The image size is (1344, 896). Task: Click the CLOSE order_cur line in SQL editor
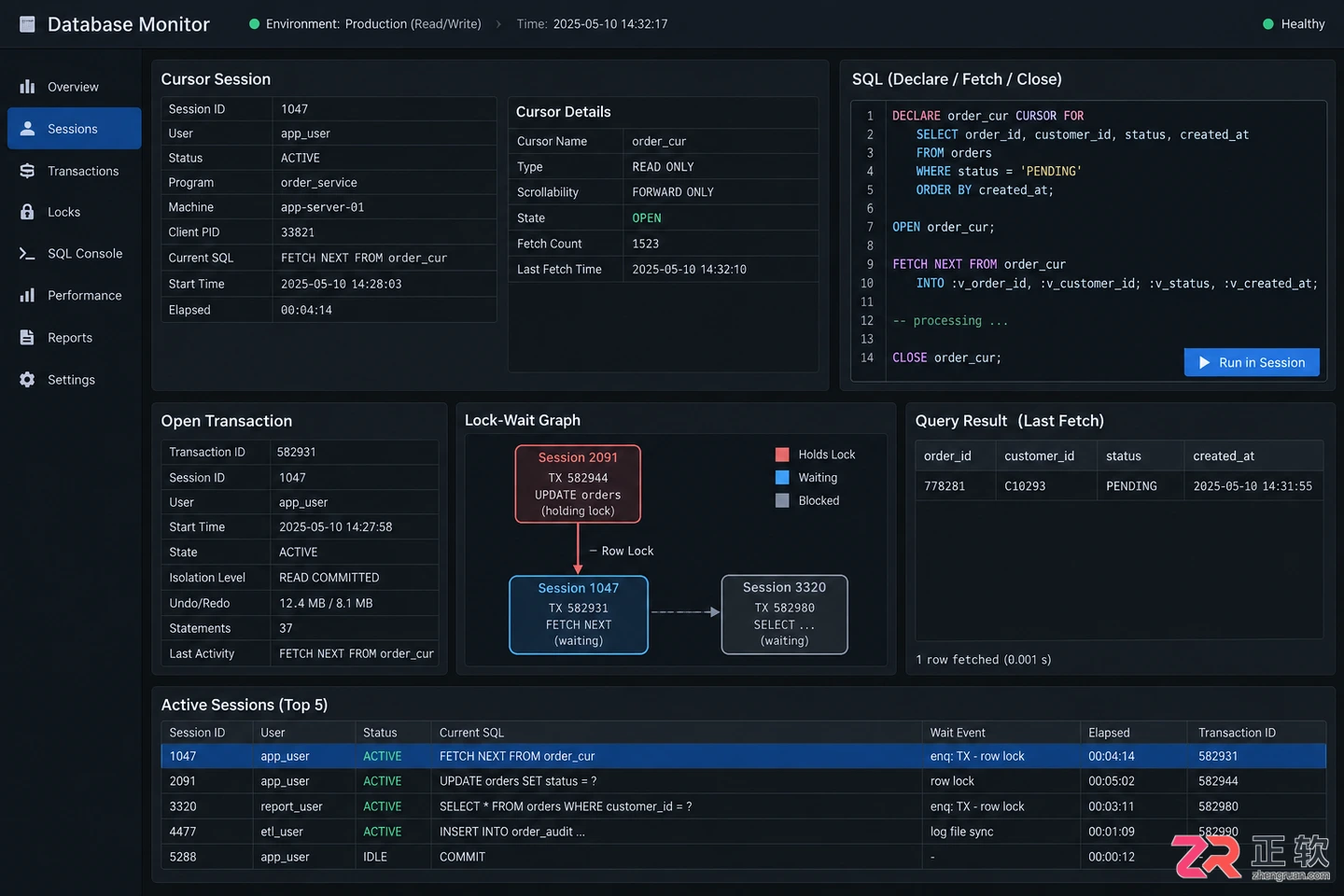pyautogui.click(x=946, y=357)
